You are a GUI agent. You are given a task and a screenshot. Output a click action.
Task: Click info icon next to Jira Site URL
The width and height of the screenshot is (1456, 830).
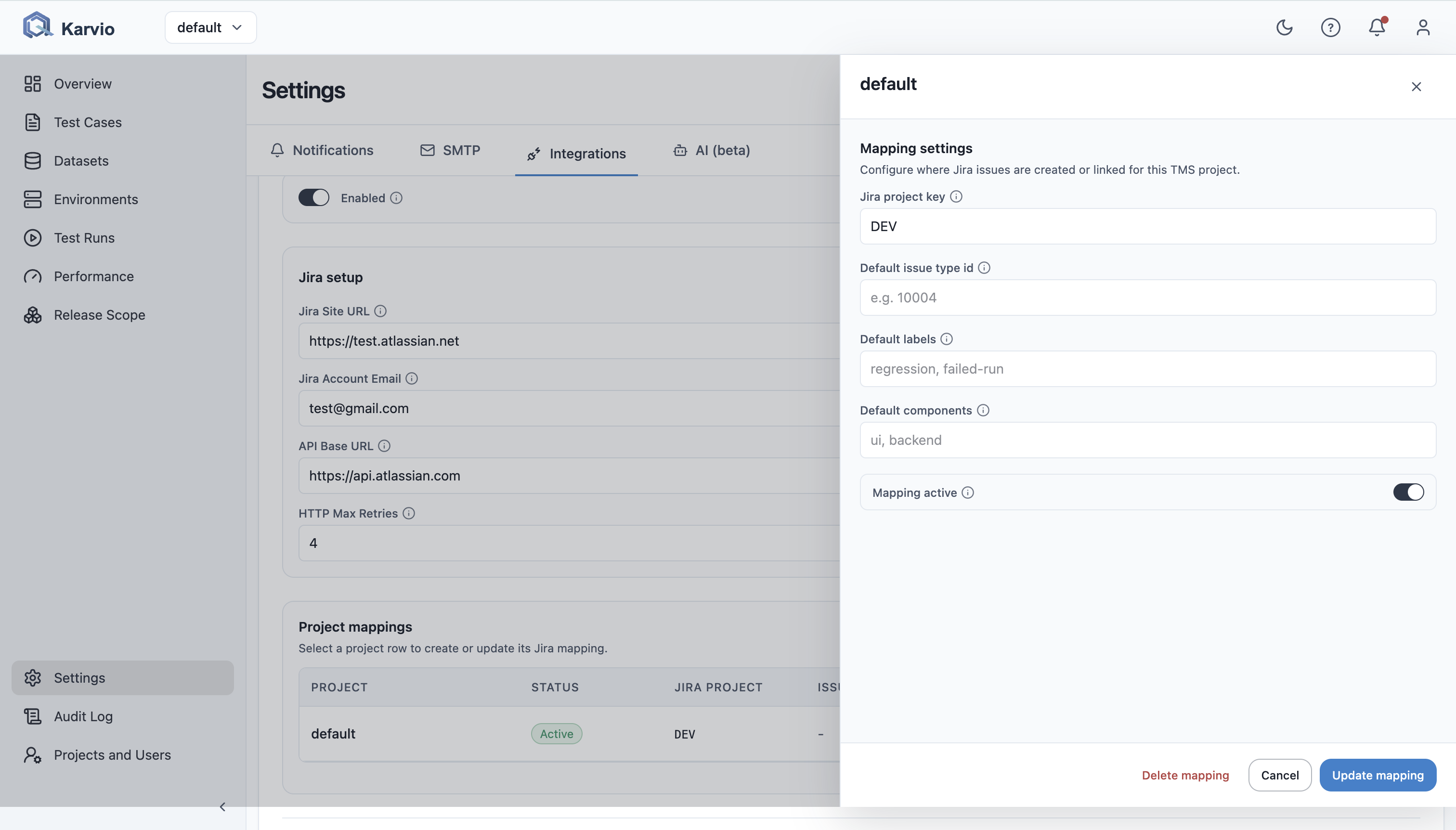380,311
